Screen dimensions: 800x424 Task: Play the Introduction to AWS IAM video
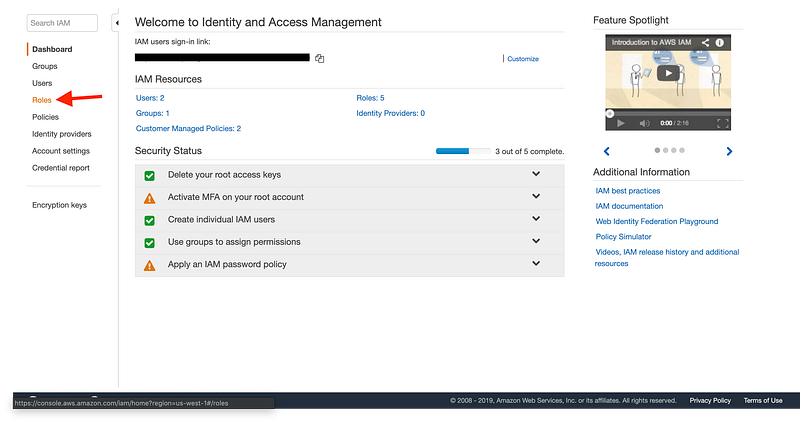668,73
